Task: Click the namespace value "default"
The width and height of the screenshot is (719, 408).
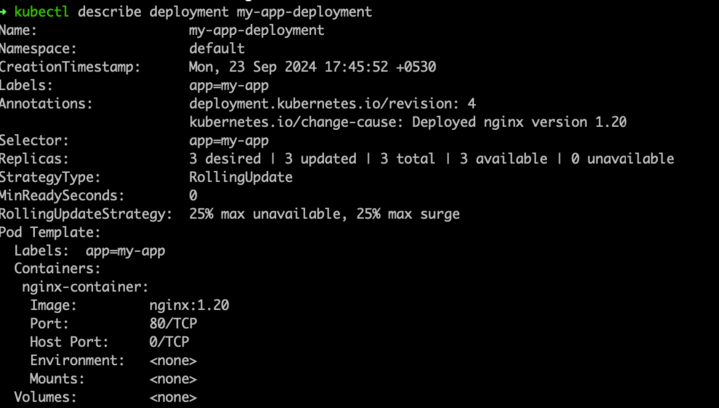Action: pos(216,48)
